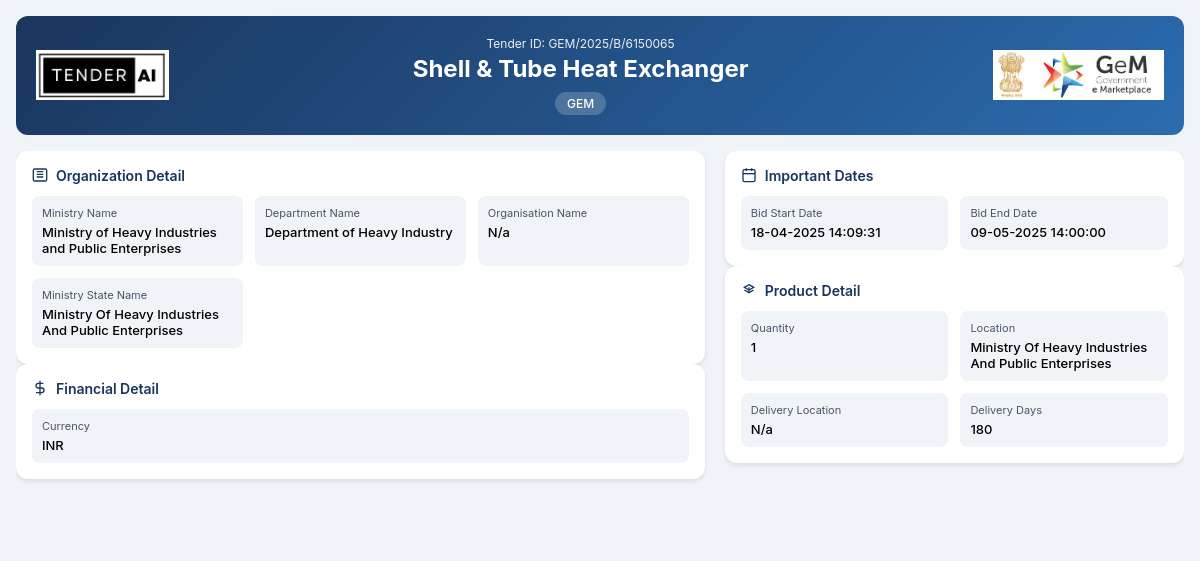Click the Quantity field card
Screen dimensions: 1200x561
click(x=844, y=346)
